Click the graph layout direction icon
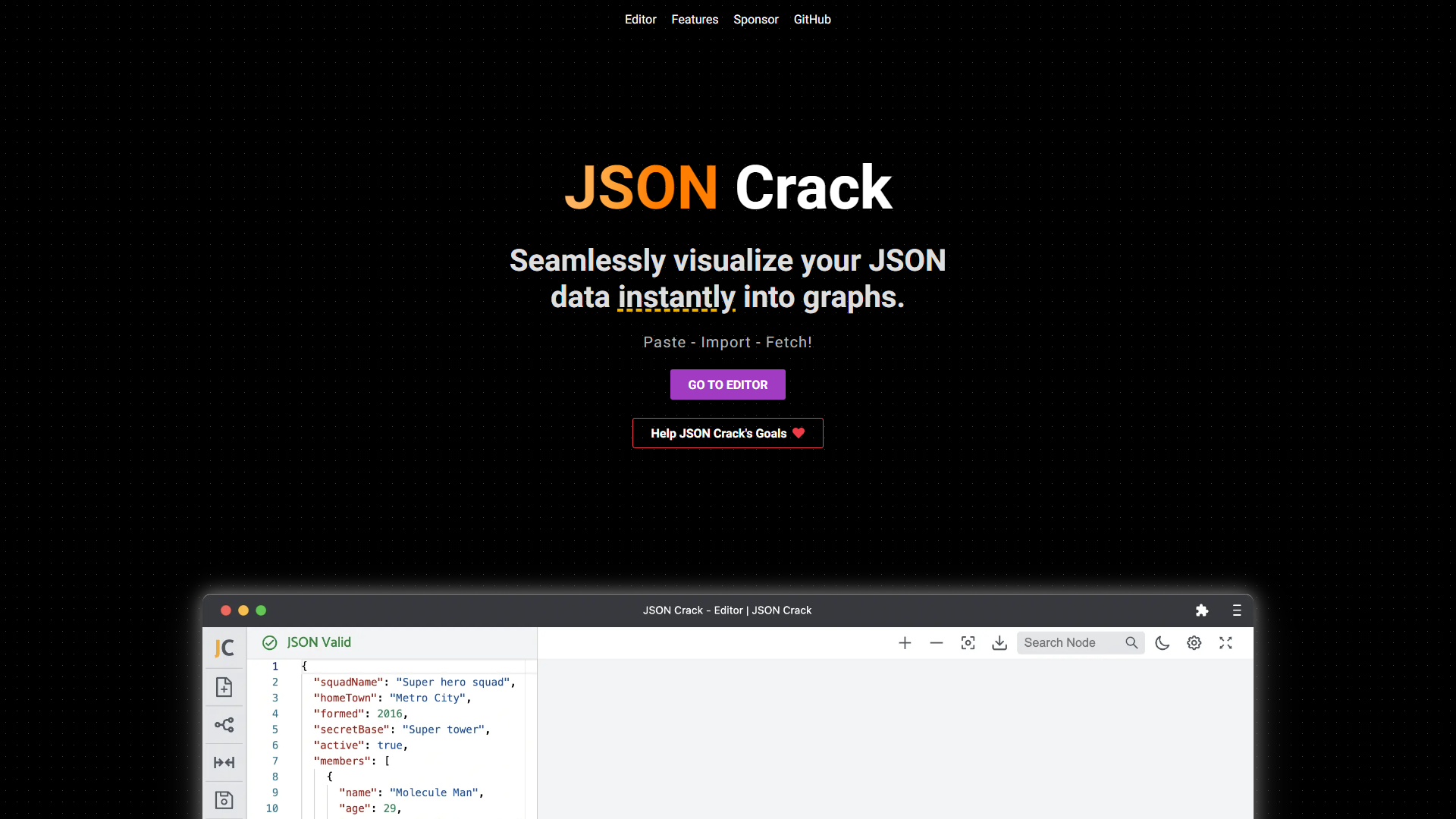Screen dimensions: 1456x819 (224, 725)
